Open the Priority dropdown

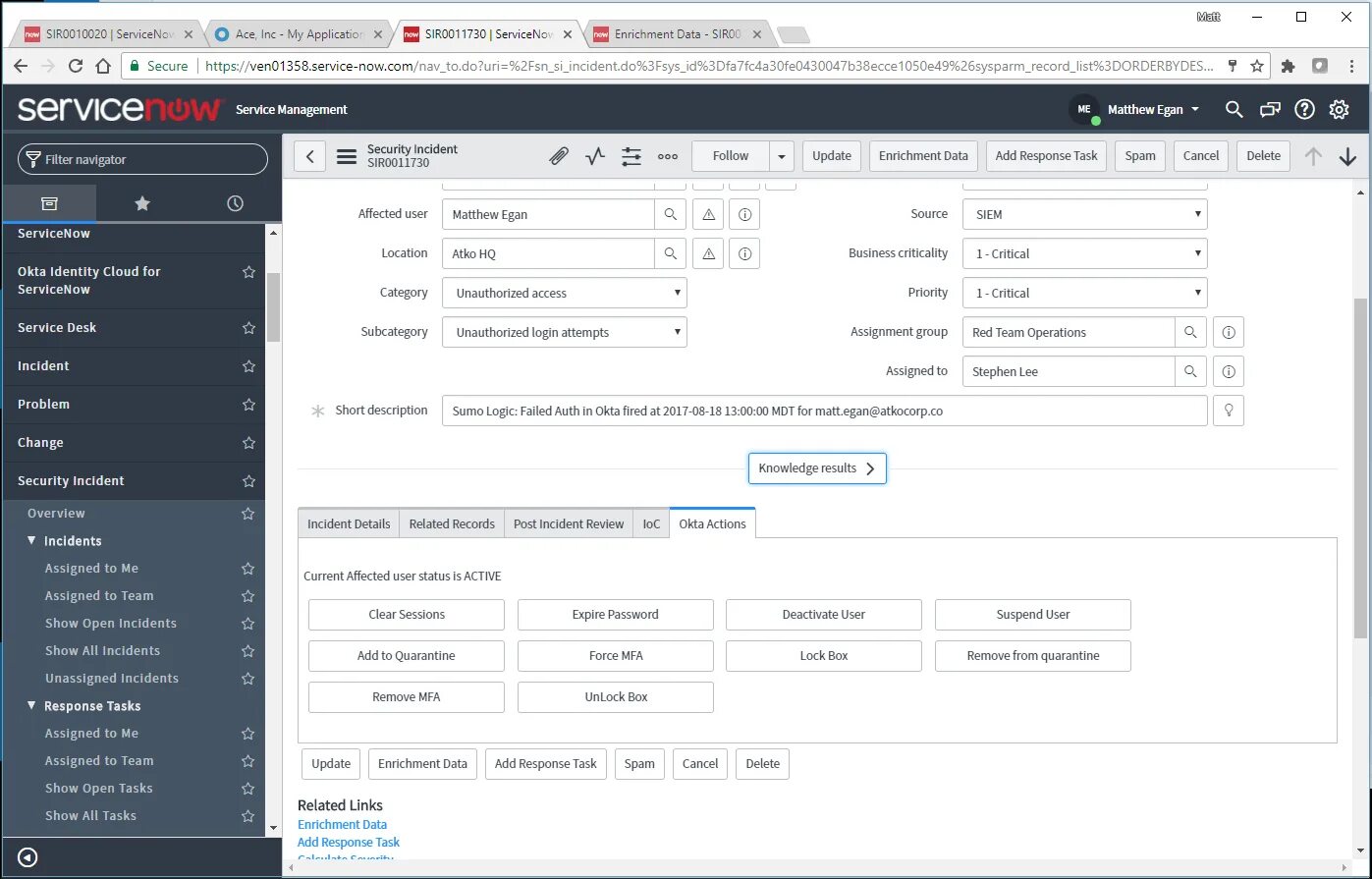(1085, 293)
